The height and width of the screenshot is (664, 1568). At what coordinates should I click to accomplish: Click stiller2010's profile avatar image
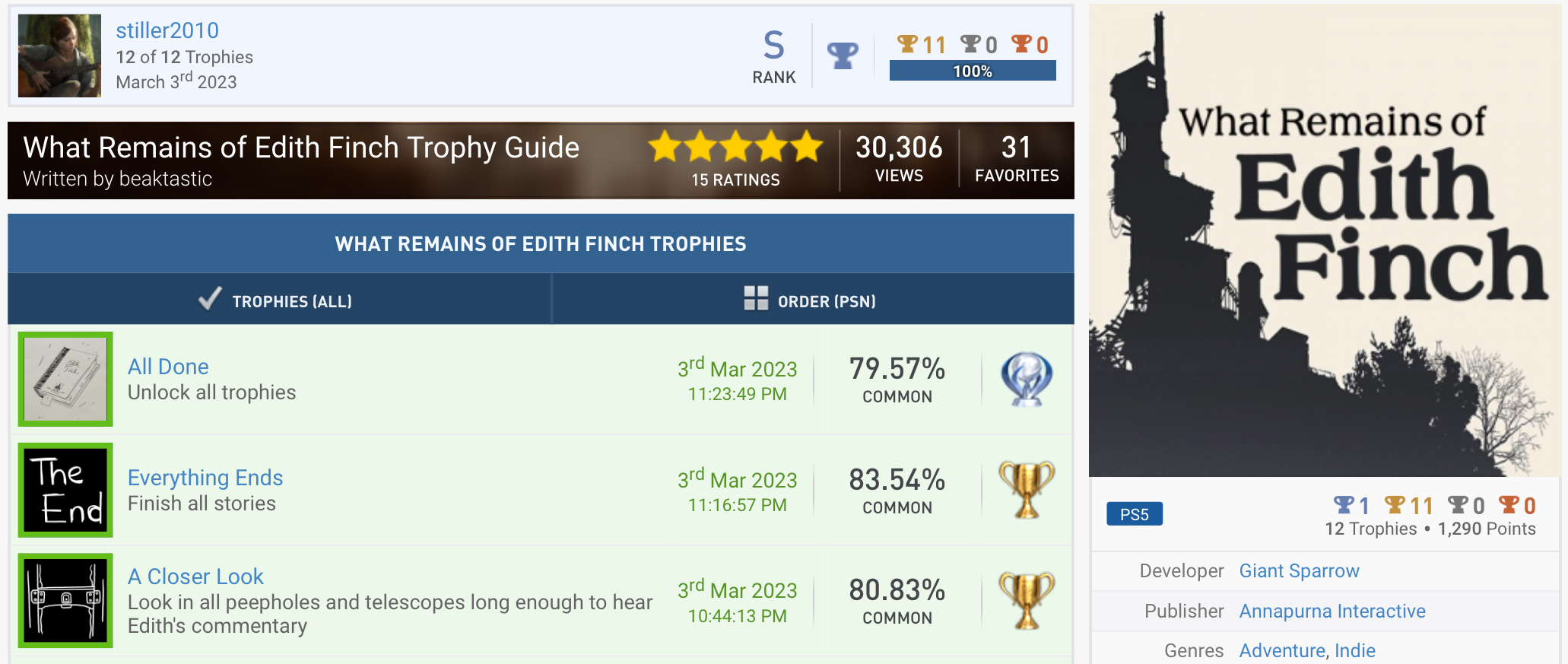click(x=59, y=56)
